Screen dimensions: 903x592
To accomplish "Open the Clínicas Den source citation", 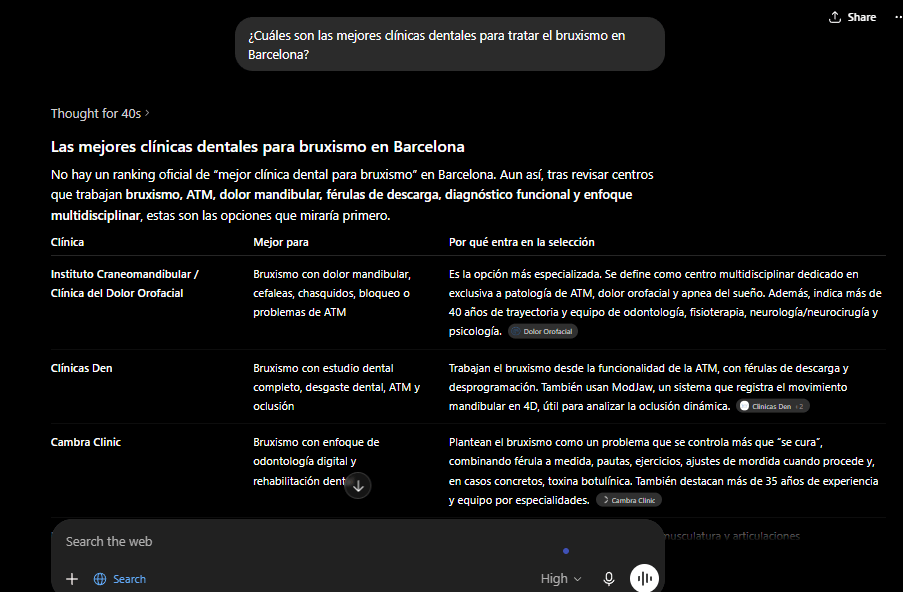I will [773, 406].
